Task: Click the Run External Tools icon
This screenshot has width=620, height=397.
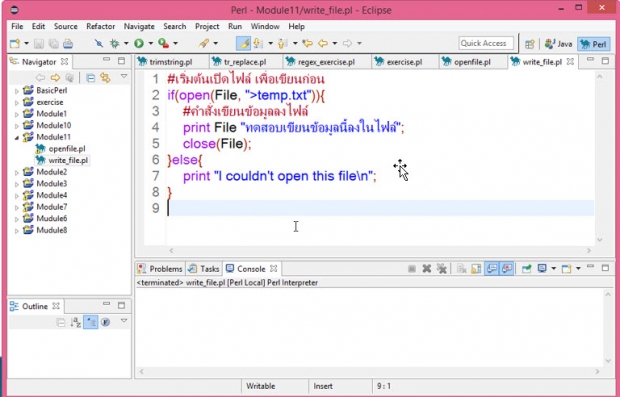Action: click(x=163, y=43)
